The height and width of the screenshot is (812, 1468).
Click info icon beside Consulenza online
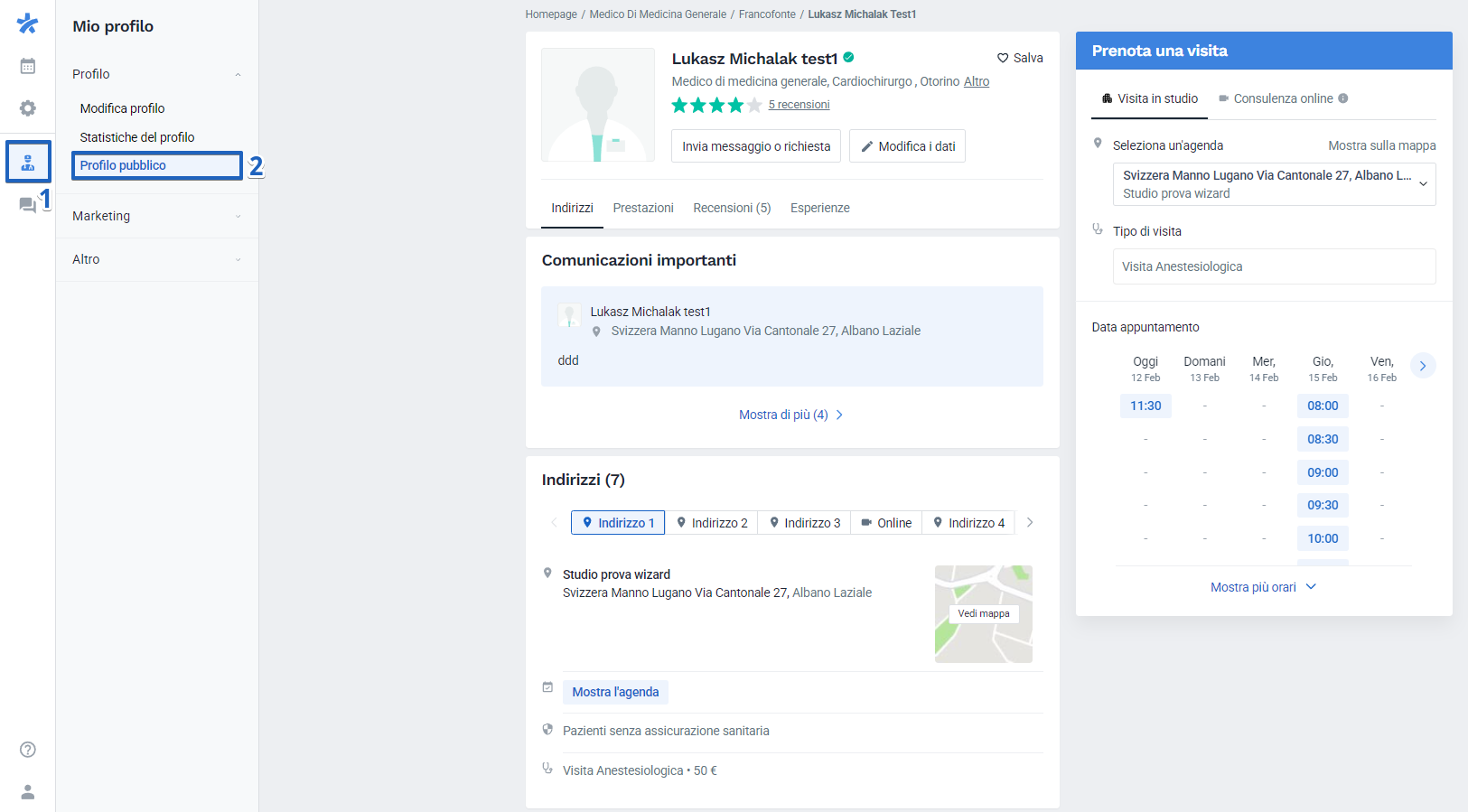[1343, 98]
